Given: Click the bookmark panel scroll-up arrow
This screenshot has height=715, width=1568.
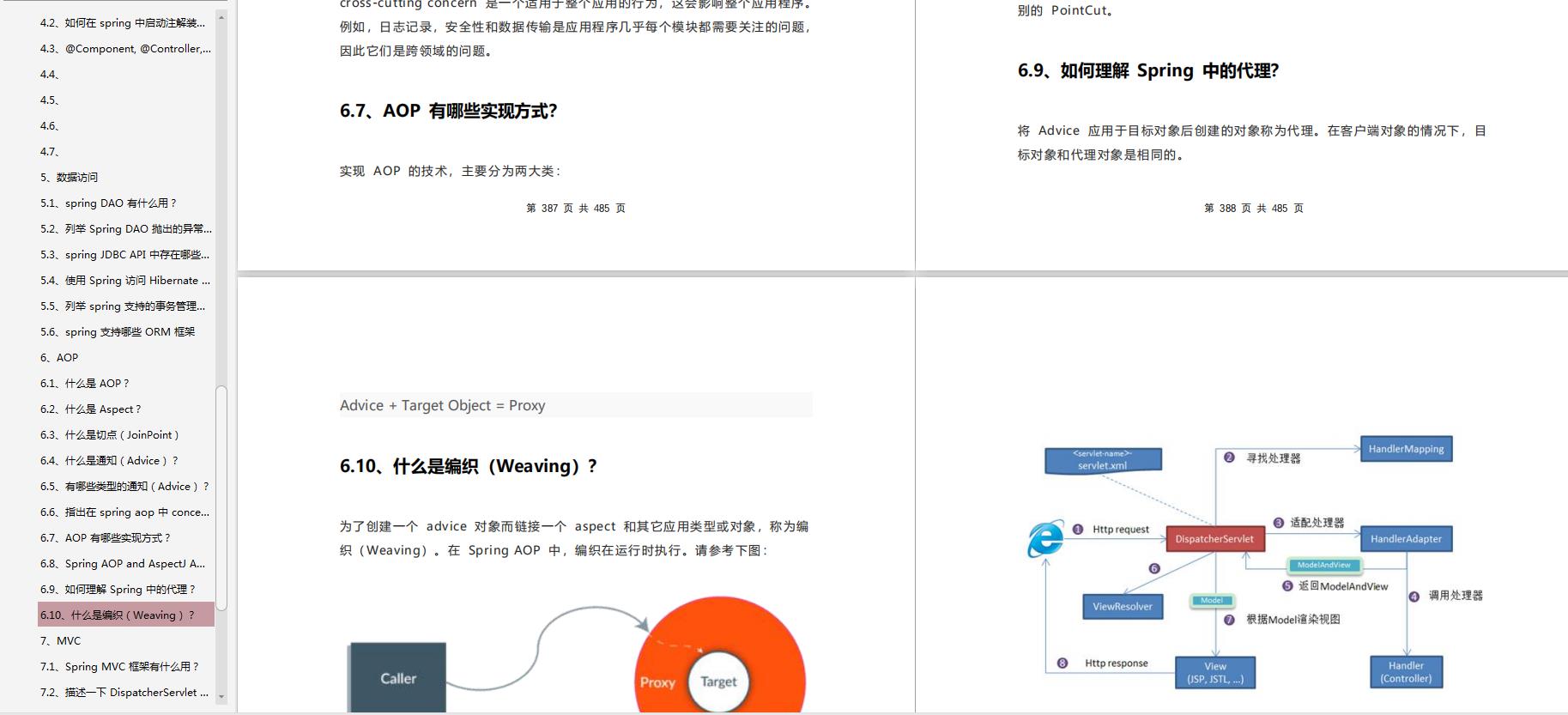Looking at the screenshot, I should click(x=221, y=17).
